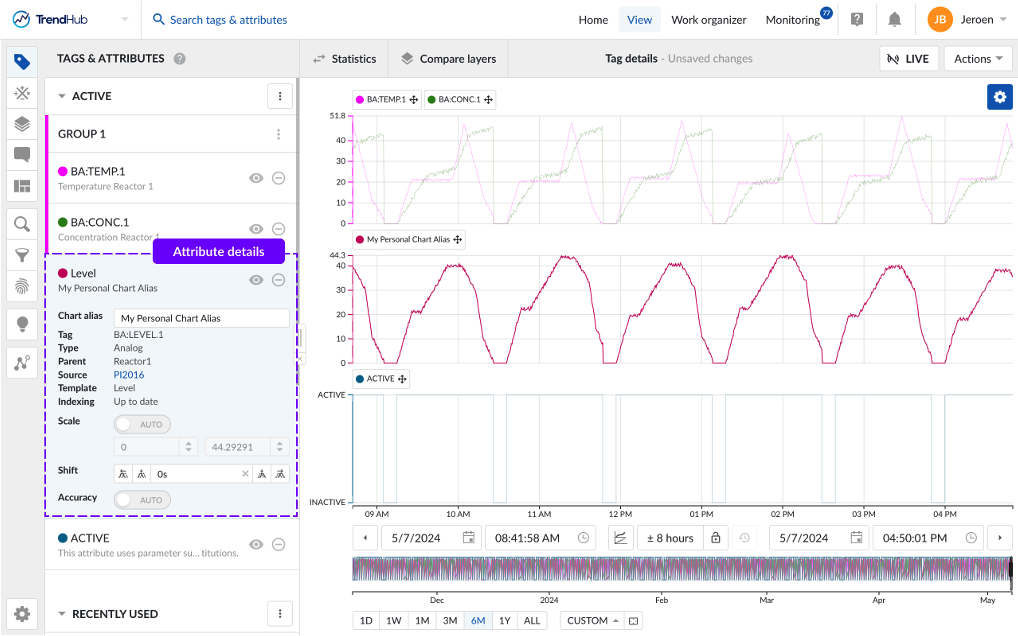
Task: Open the Monitoring menu item
Action: coord(792,20)
